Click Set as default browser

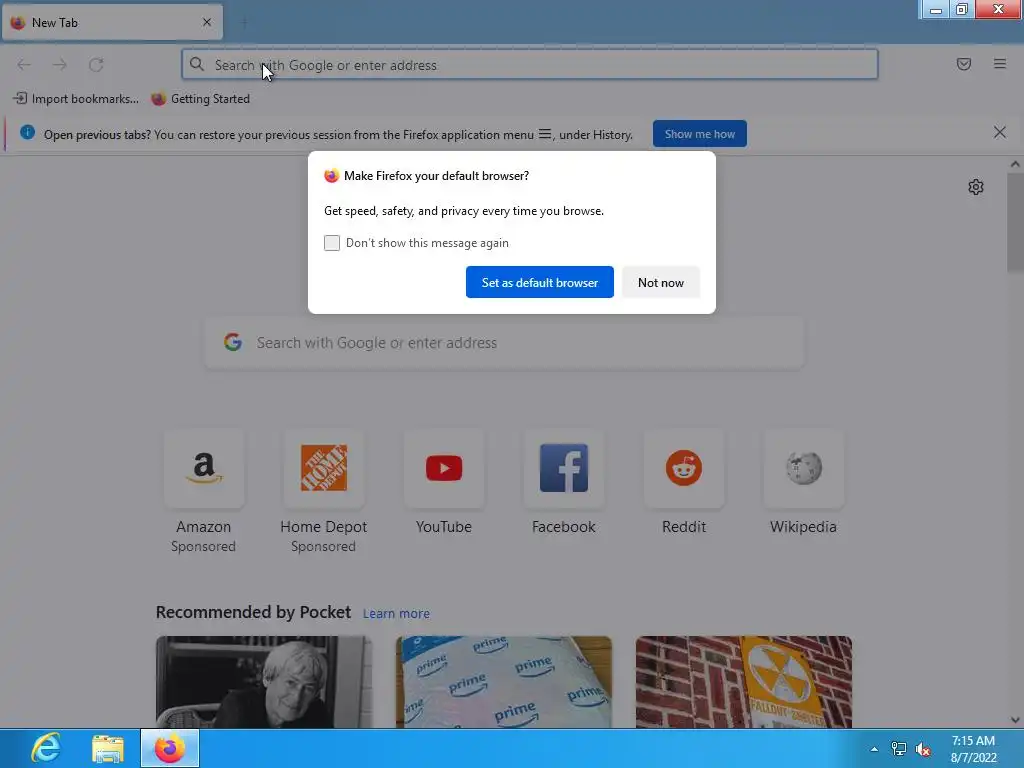pos(539,282)
